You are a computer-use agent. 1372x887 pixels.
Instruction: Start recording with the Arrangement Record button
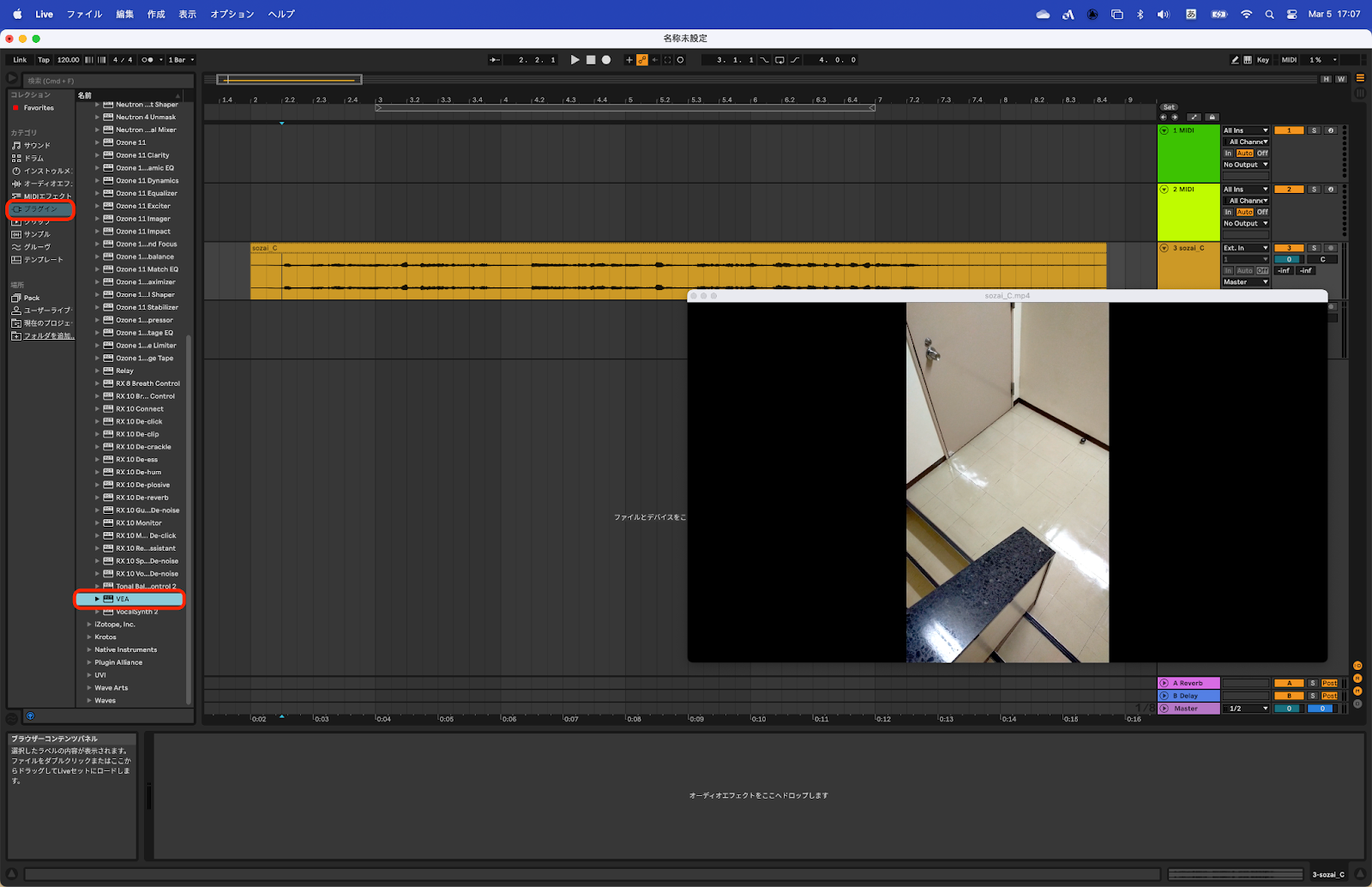tap(606, 60)
